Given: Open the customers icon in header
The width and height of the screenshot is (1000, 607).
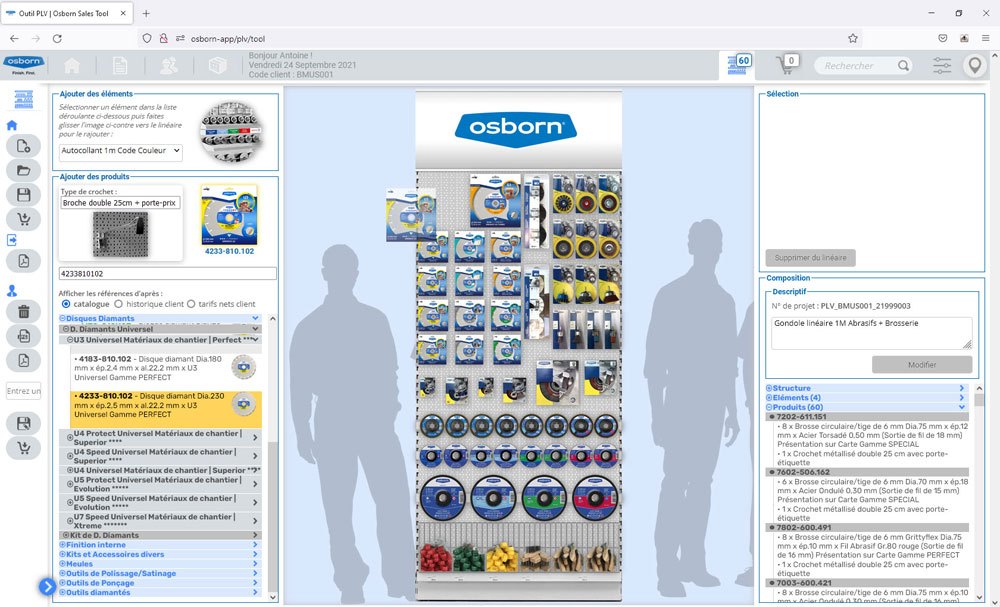Looking at the screenshot, I should [169, 66].
